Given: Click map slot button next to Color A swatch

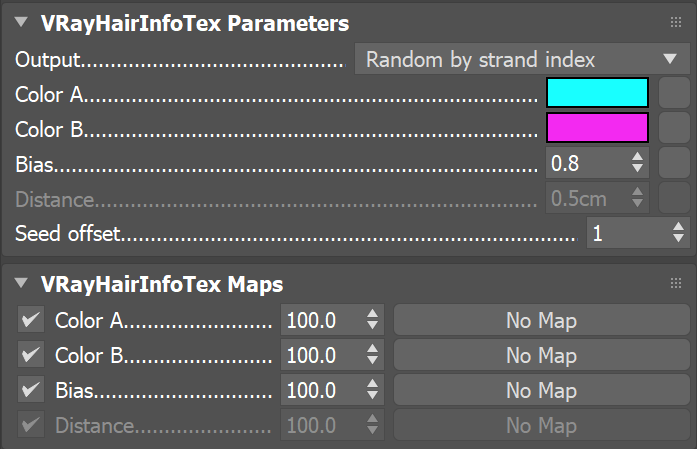Looking at the screenshot, I should (674, 93).
